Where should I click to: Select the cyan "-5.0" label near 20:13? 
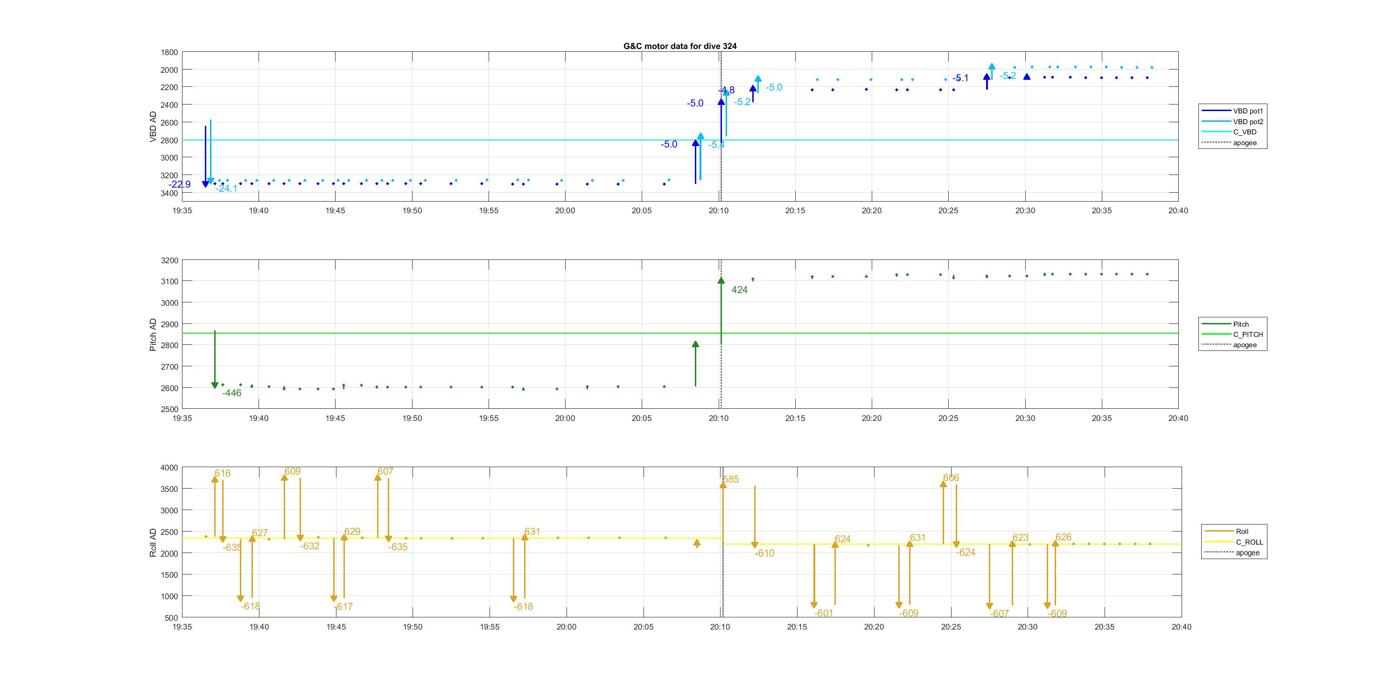click(774, 88)
